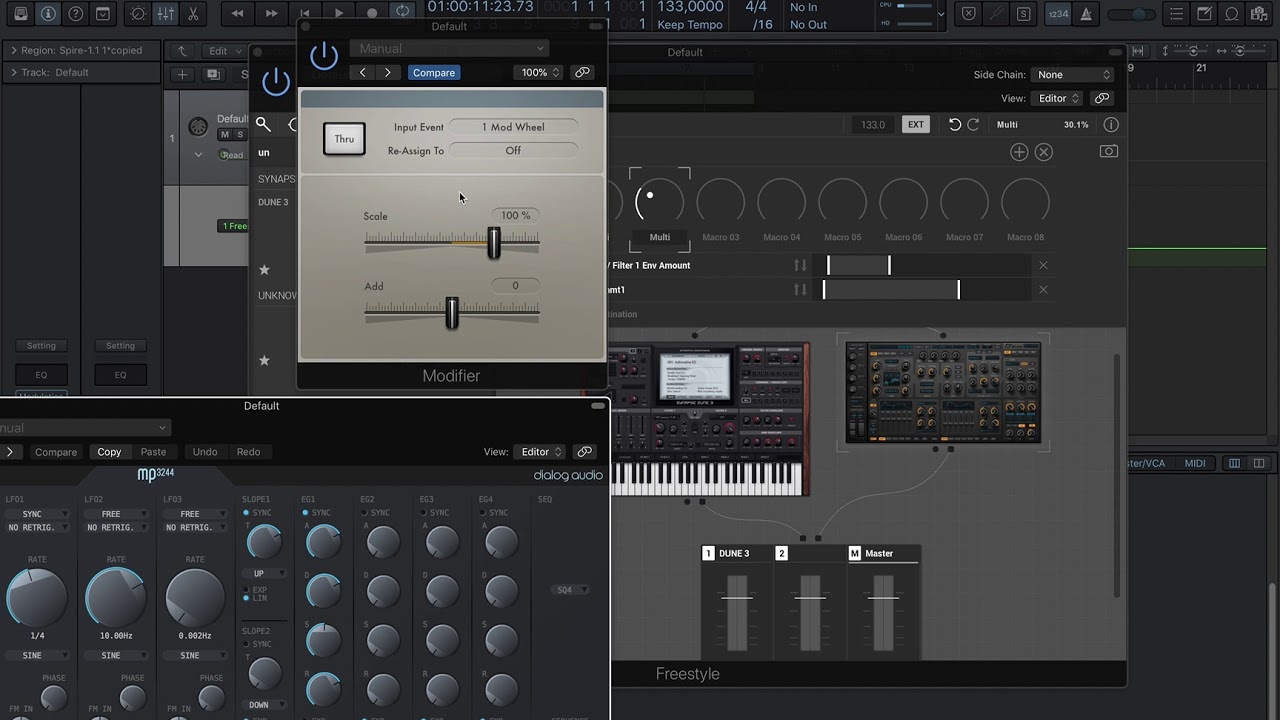
Task: Click the Rewind transport button
Action: tap(237, 13)
